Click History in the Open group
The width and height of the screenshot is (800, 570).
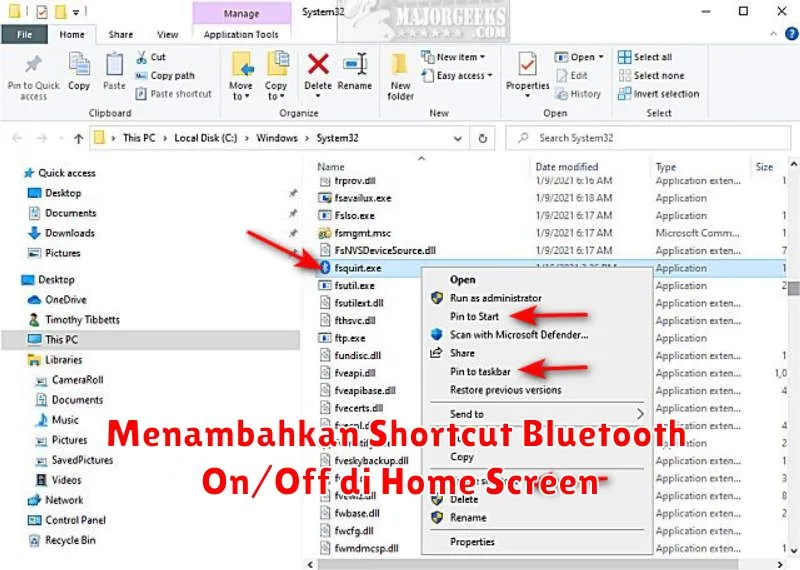(x=578, y=94)
